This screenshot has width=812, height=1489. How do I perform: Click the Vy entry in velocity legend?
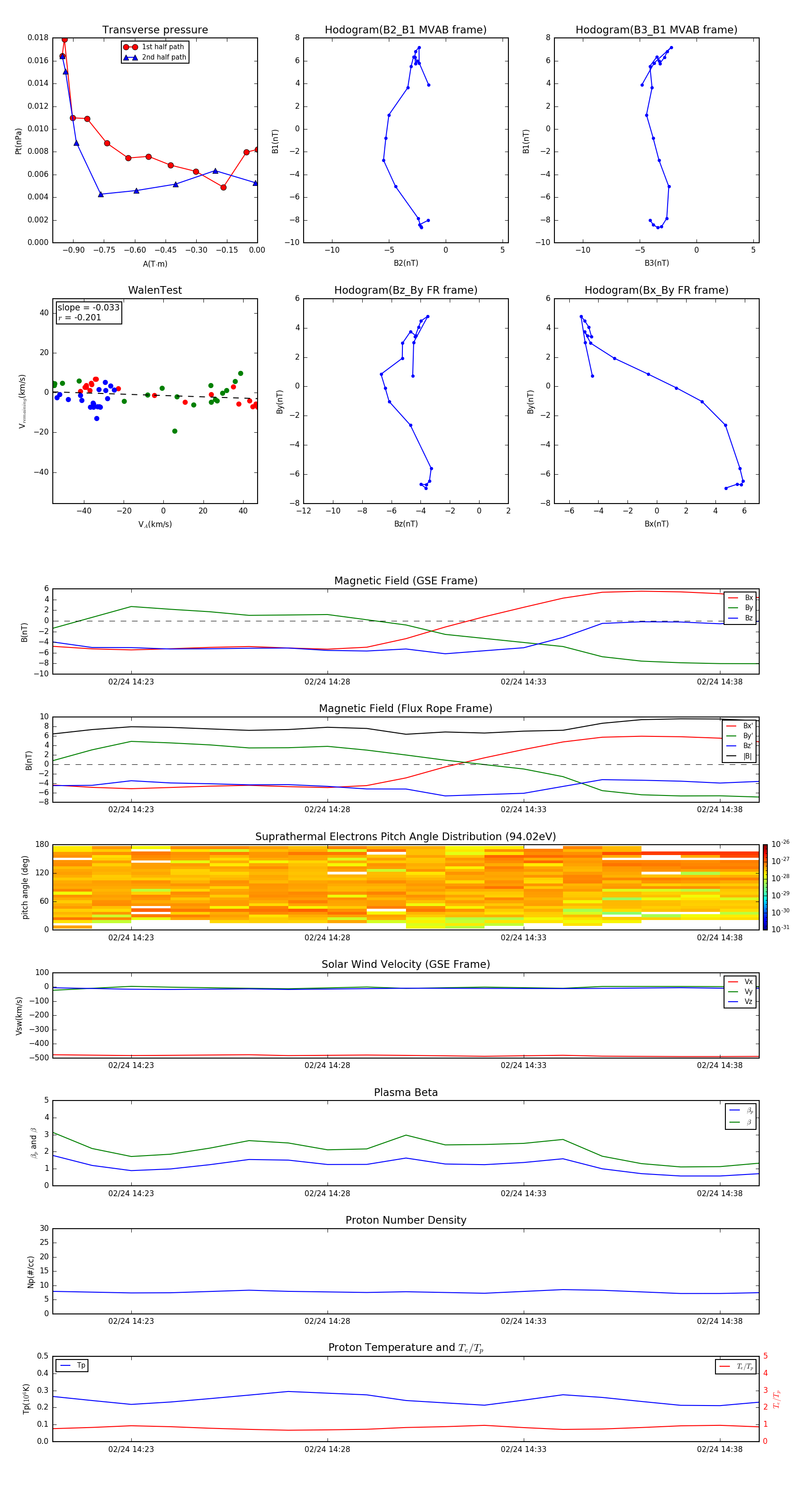pos(740,992)
